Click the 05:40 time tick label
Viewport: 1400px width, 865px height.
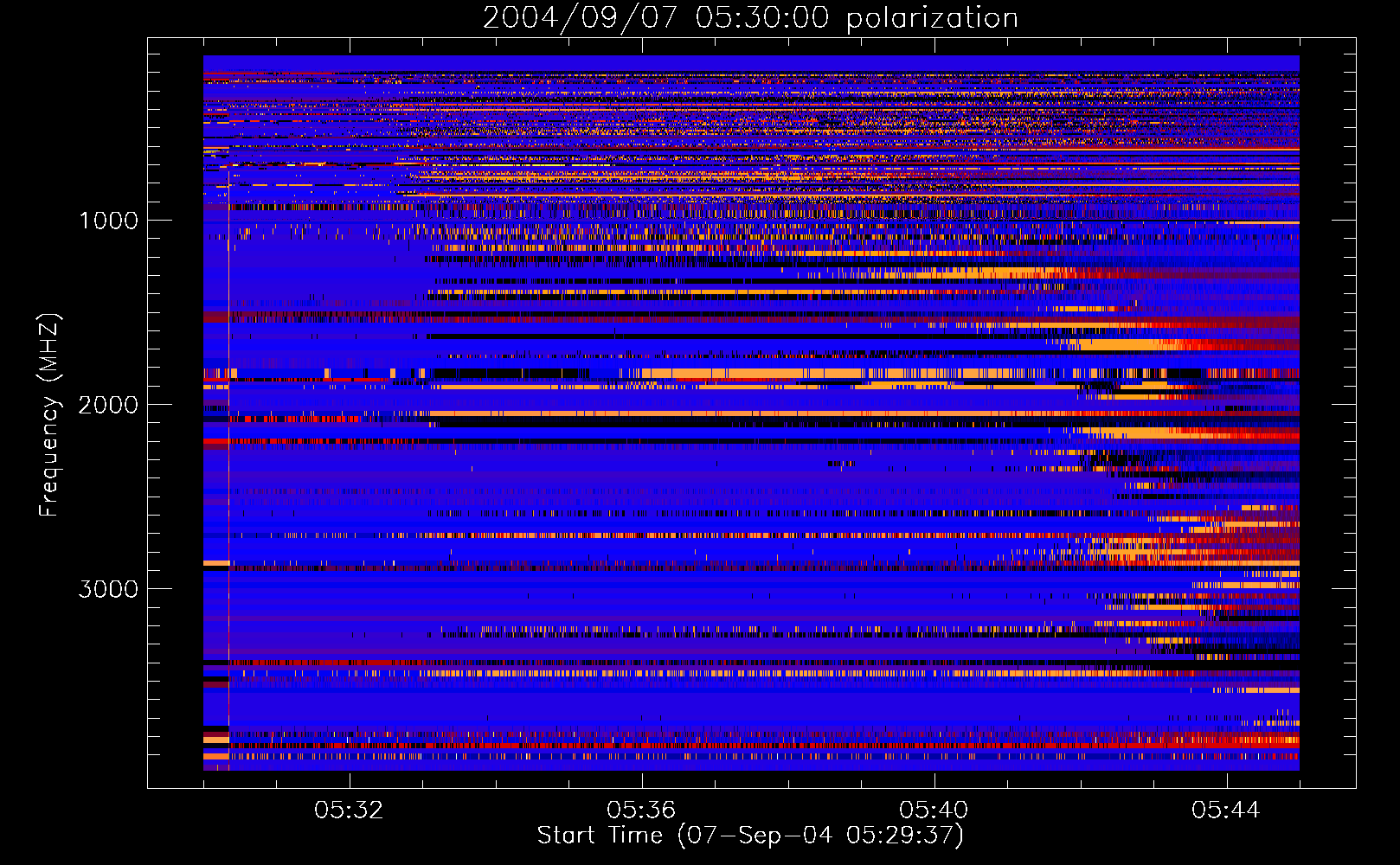tap(934, 811)
